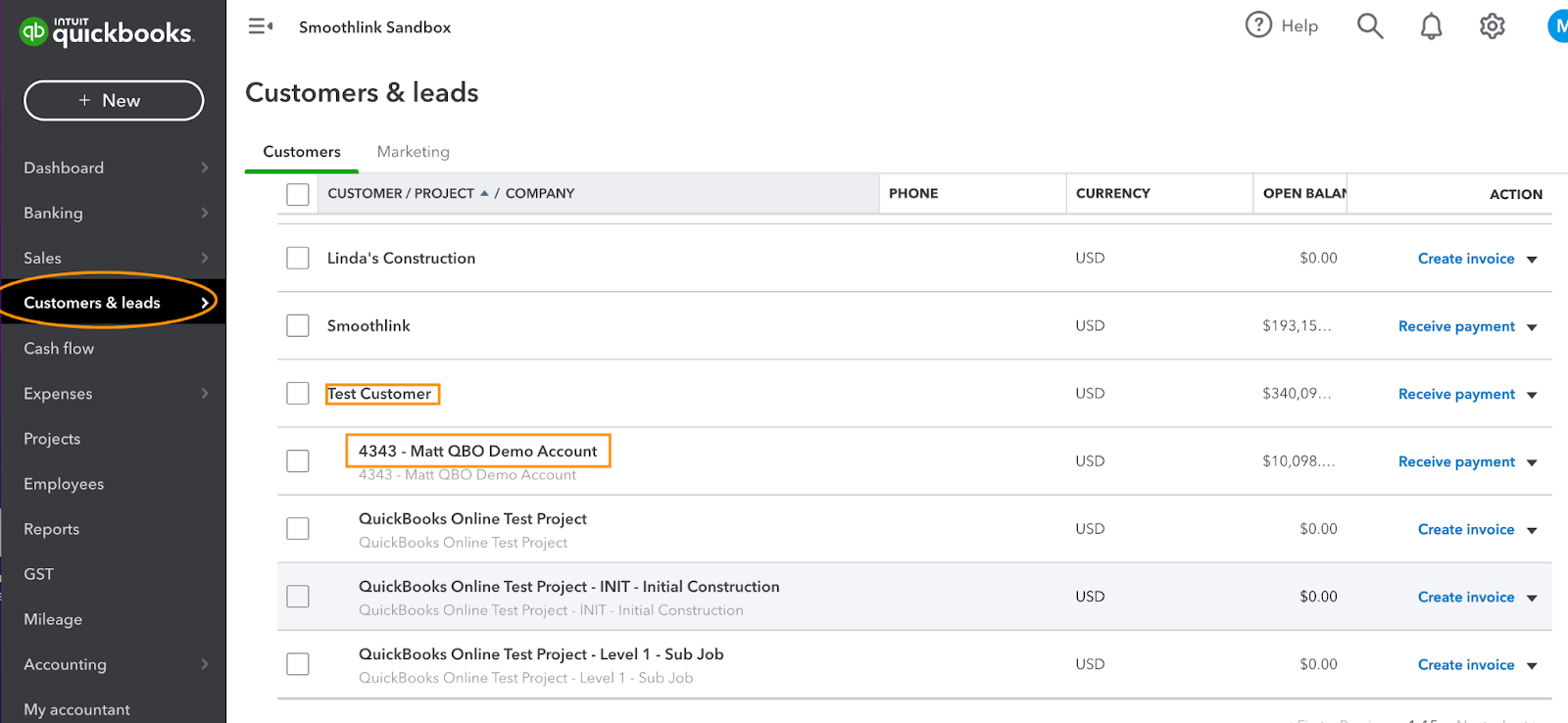This screenshot has height=723, width=1568.
Task: Click the New button
Action: pyautogui.click(x=114, y=100)
